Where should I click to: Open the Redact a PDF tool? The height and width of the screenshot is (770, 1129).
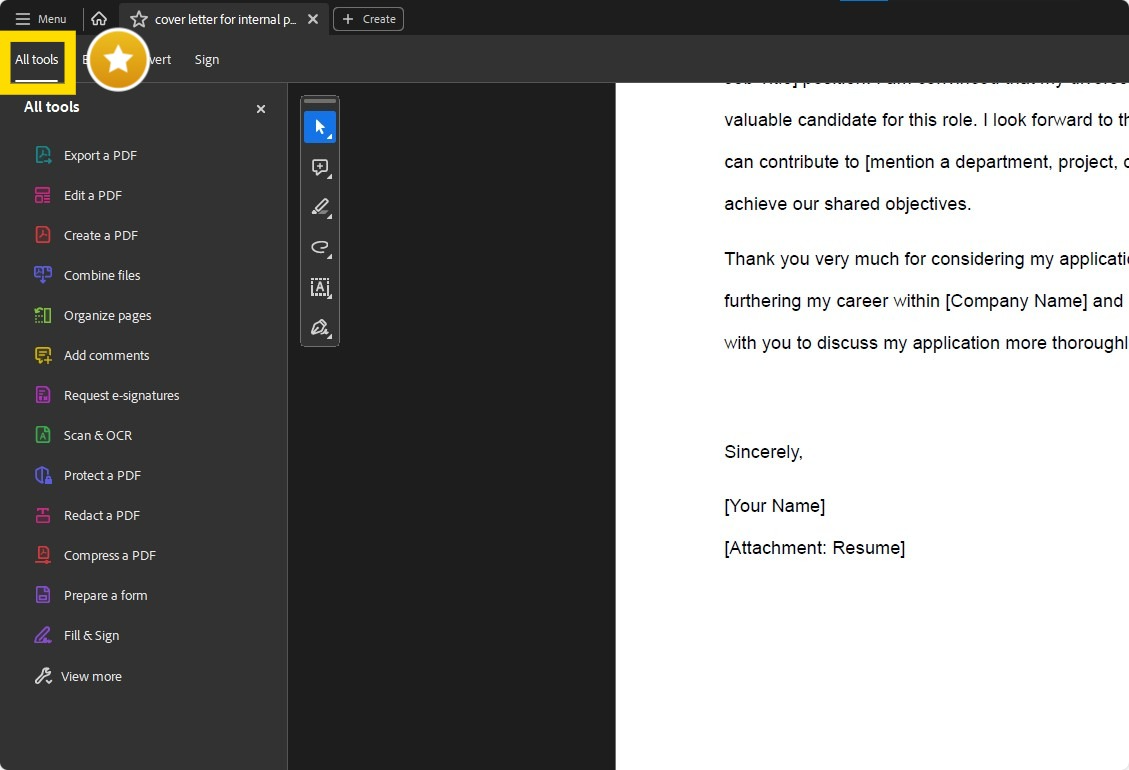click(87, 515)
